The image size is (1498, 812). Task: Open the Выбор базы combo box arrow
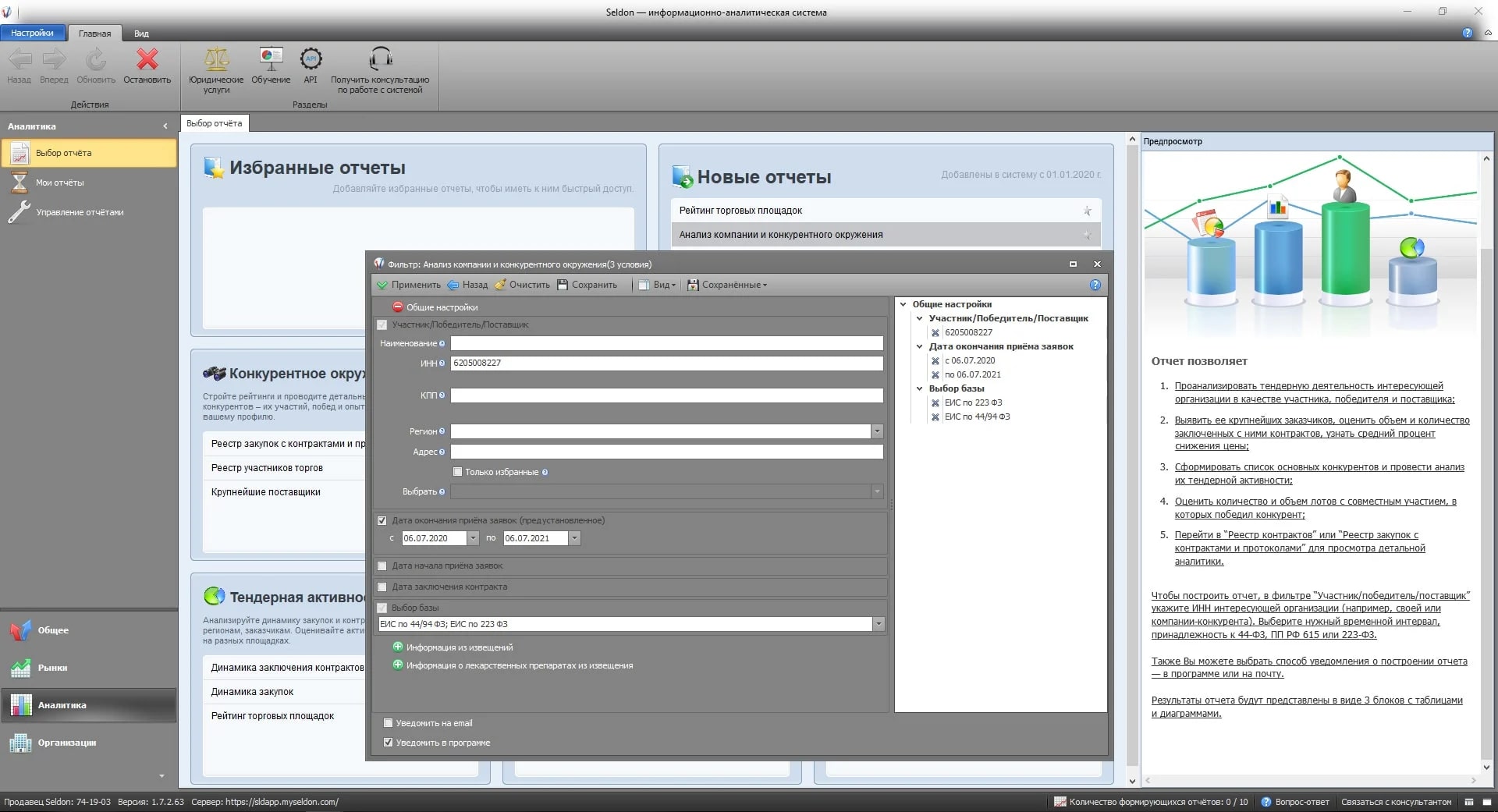click(879, 624)
